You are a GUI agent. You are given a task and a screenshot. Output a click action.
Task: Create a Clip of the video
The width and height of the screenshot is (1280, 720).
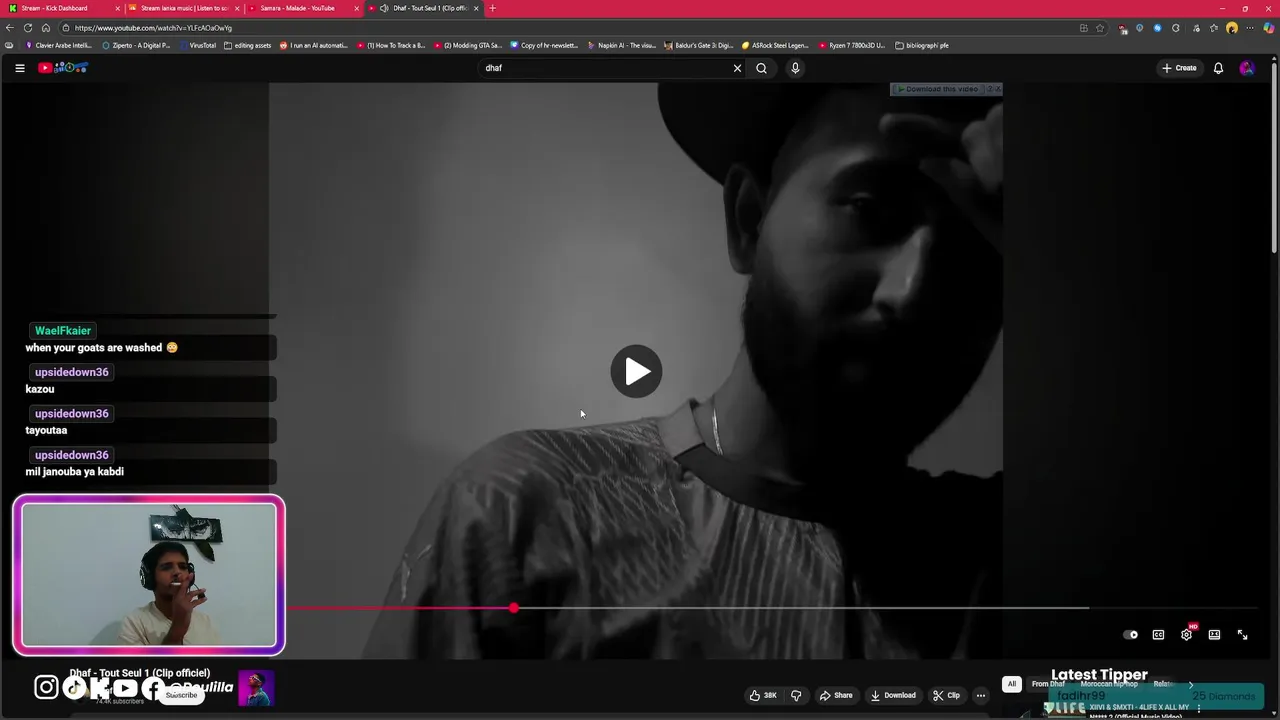[x=946, y=695]
